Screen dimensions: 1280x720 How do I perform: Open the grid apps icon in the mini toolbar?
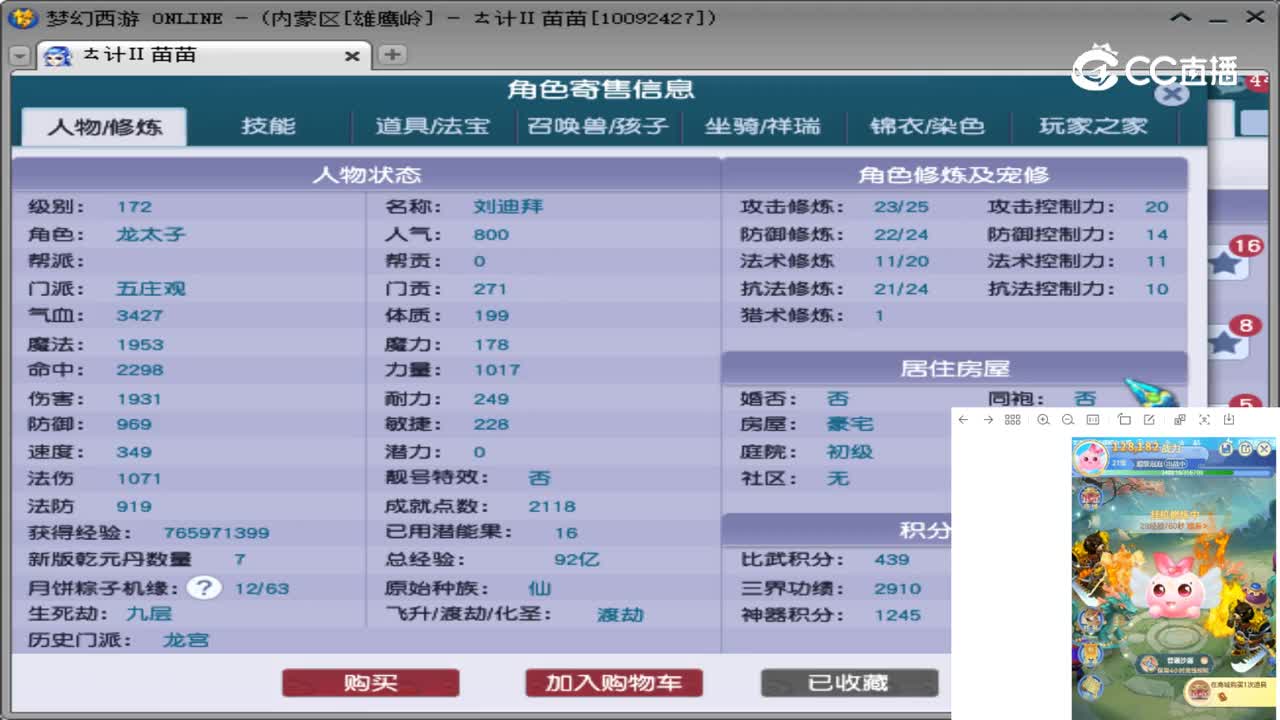[1013, 420]
